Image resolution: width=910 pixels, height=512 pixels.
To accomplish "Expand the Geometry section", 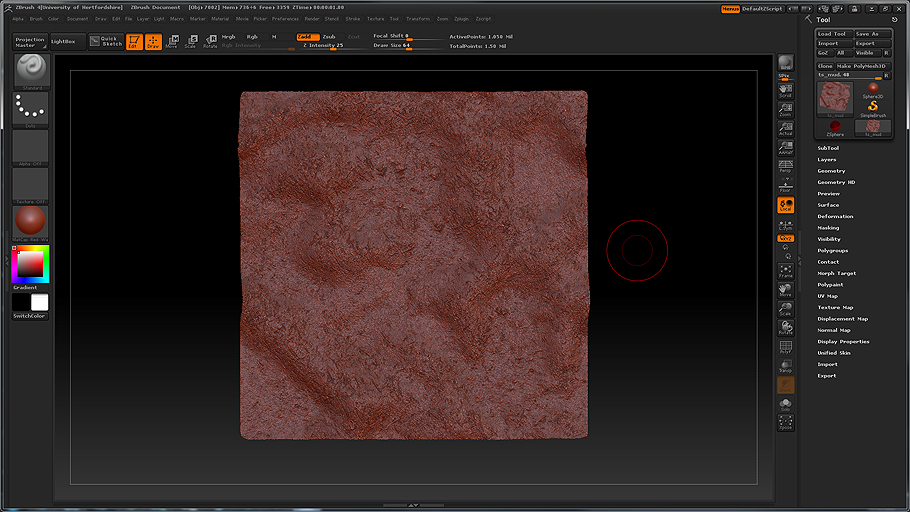I will point(831,171).
